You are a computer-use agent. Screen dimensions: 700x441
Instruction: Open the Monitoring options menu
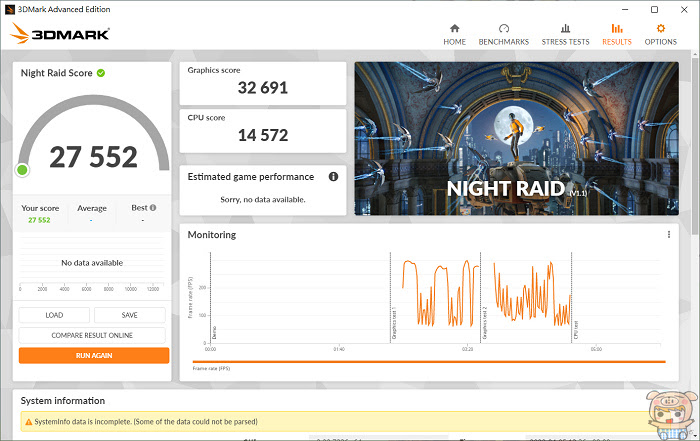click(668, 234)
